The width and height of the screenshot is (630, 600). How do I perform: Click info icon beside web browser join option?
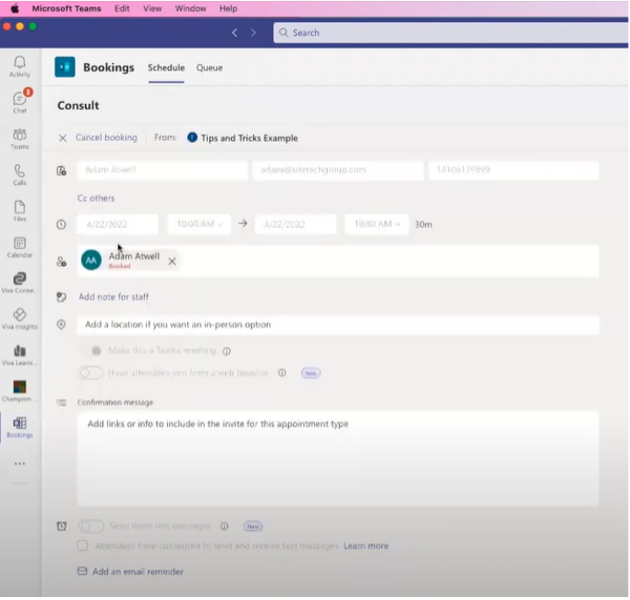point(282,373)
